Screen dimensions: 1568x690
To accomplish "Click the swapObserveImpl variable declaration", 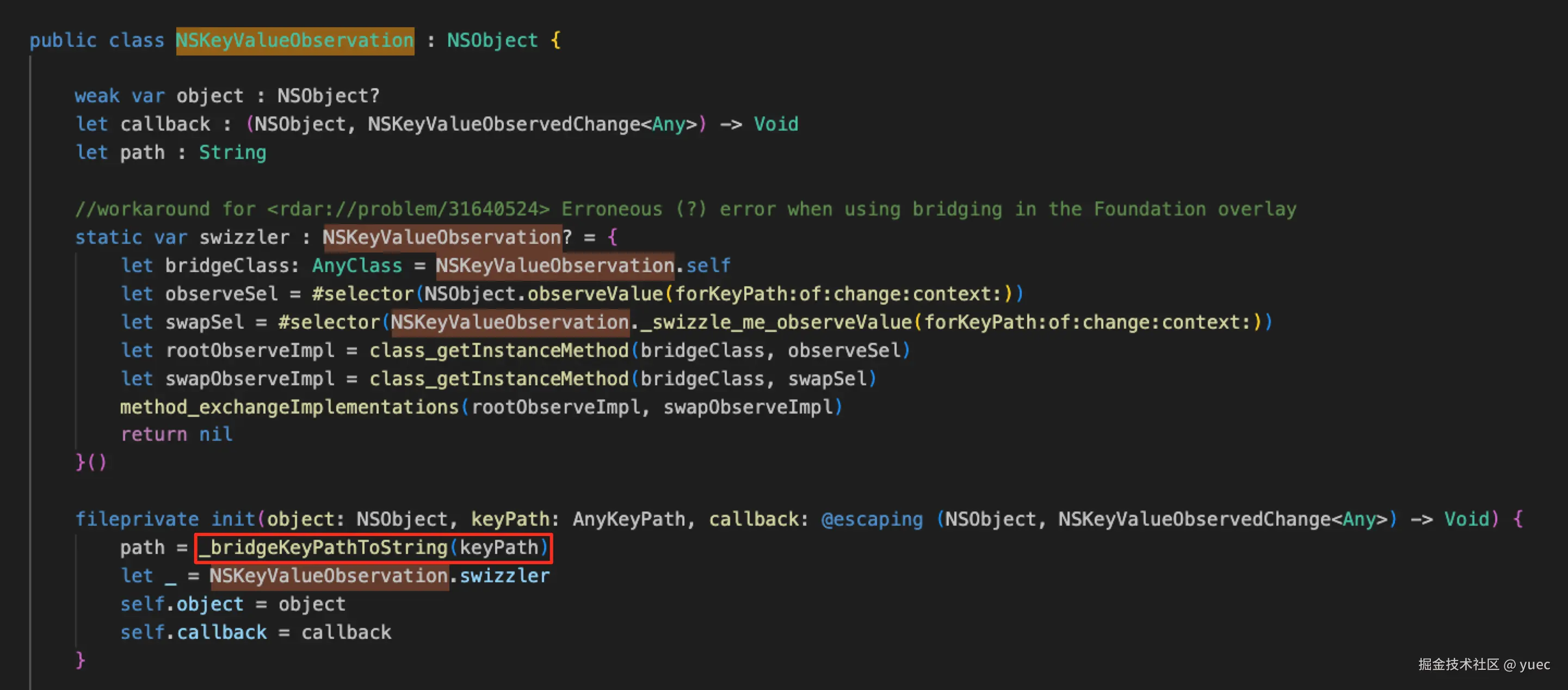I will [250, 379].
